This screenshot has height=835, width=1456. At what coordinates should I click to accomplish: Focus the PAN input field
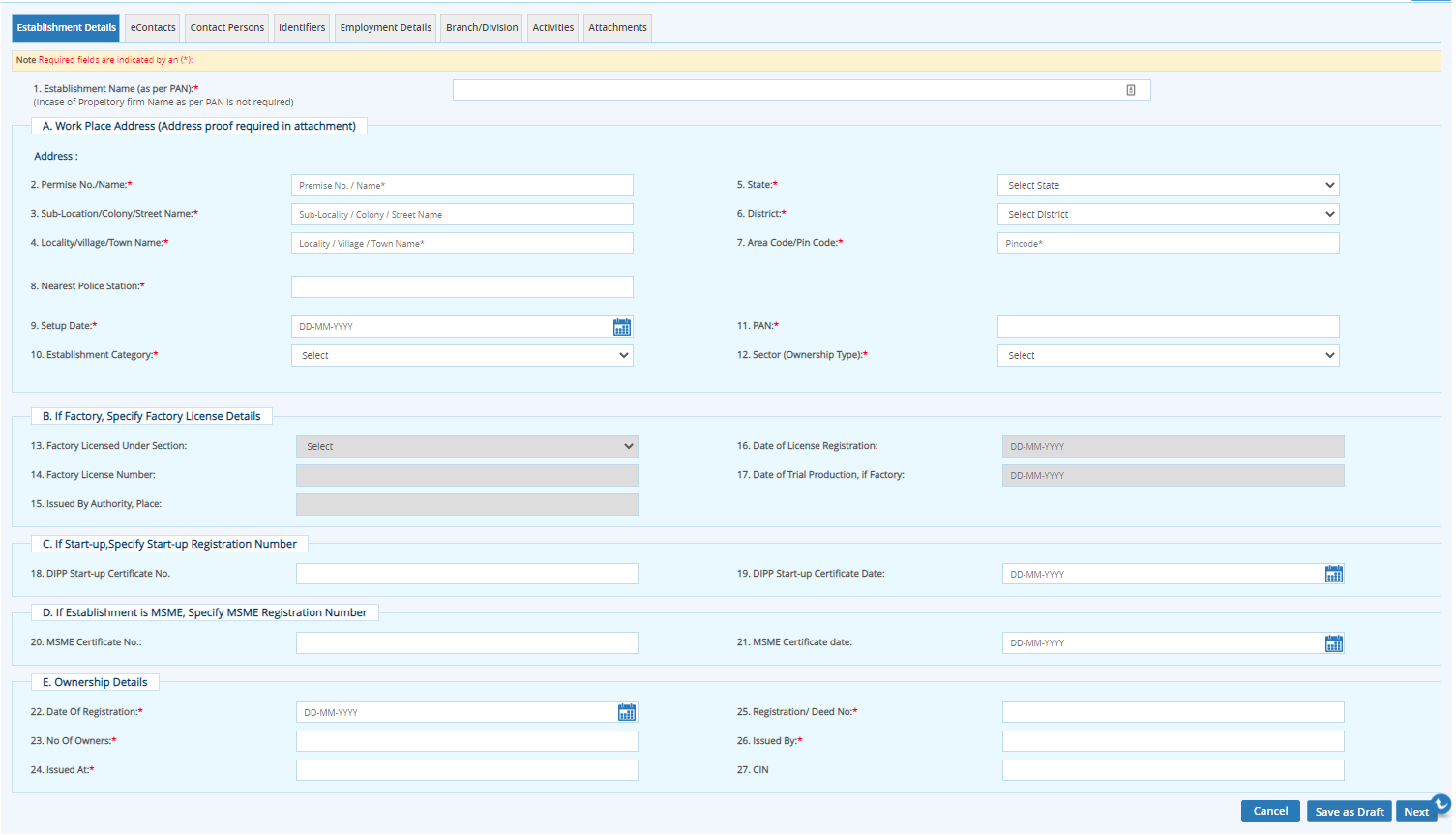coord(1168,327)
